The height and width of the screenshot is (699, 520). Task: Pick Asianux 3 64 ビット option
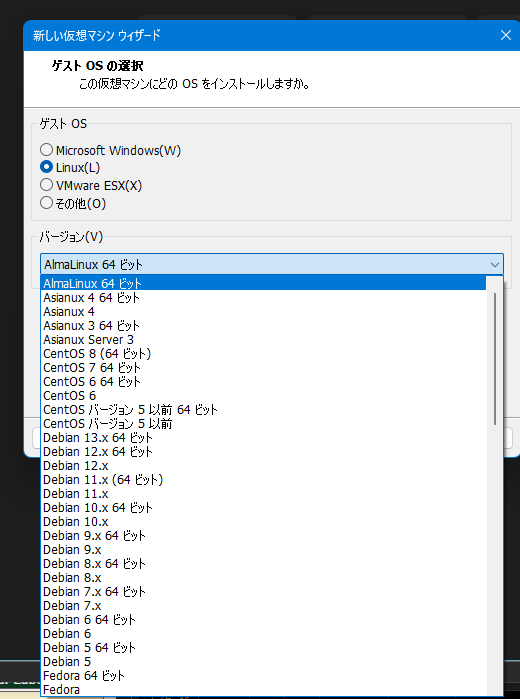[263, 325]
